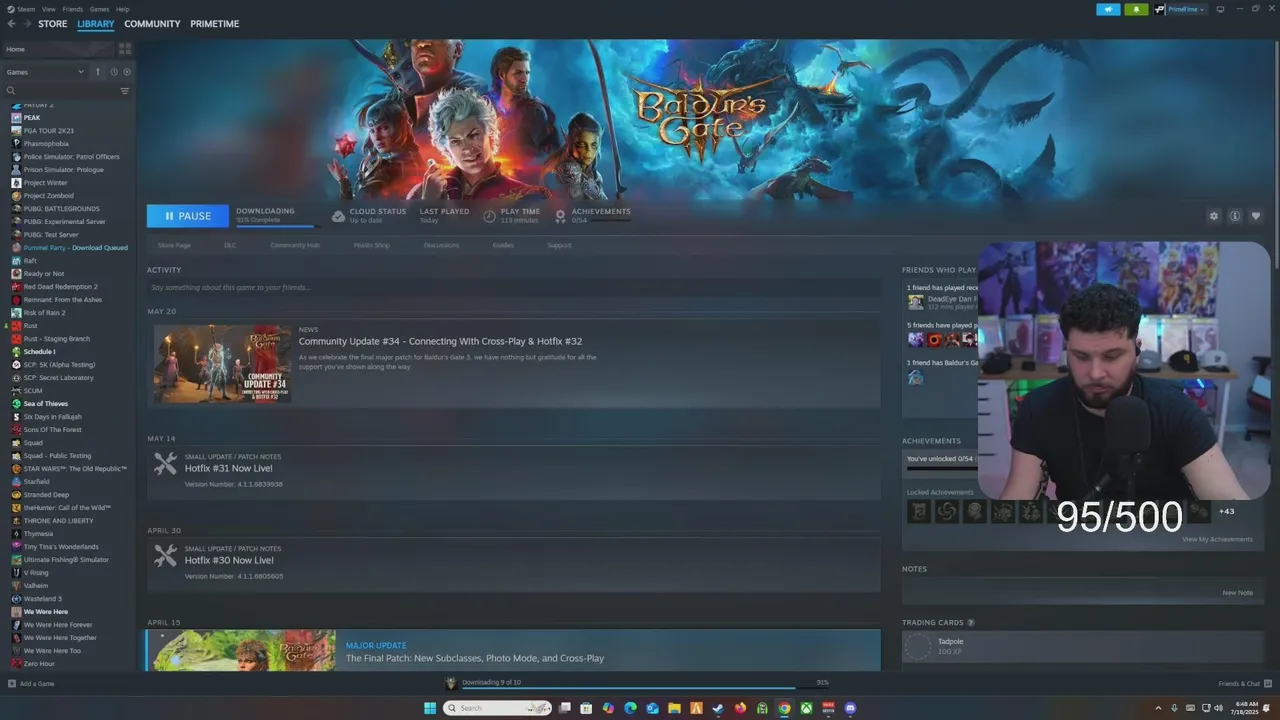1280x720 pixels.
Task: Create a New Note
Action: pyautogui.click(x=1237, y=592)
